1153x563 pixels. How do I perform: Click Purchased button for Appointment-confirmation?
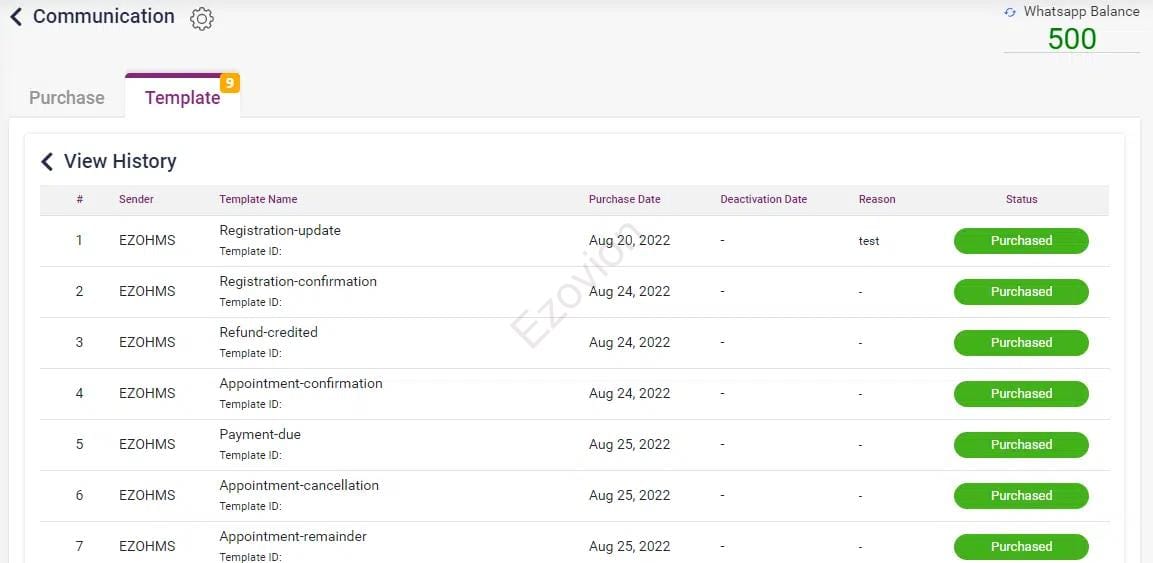[x=1021, y=394]
